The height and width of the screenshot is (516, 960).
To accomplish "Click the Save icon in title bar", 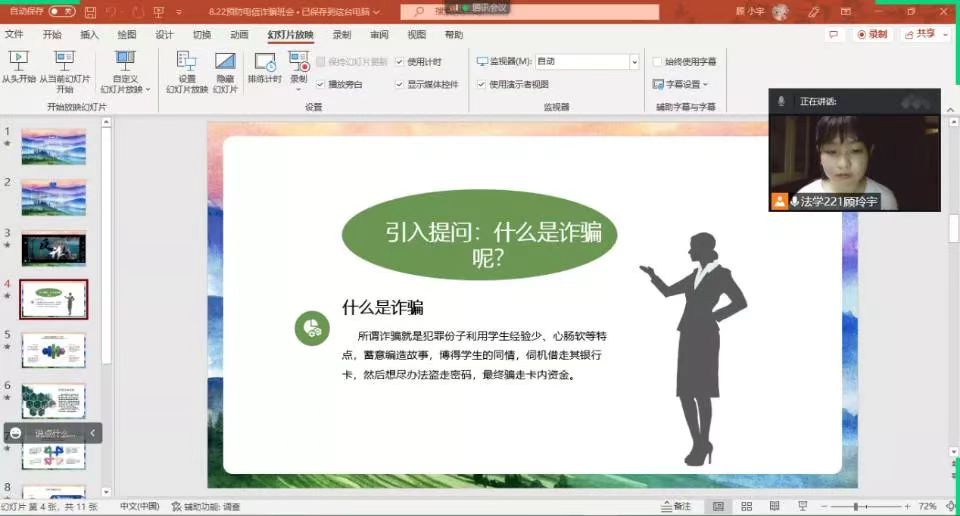I will (91, 12).
